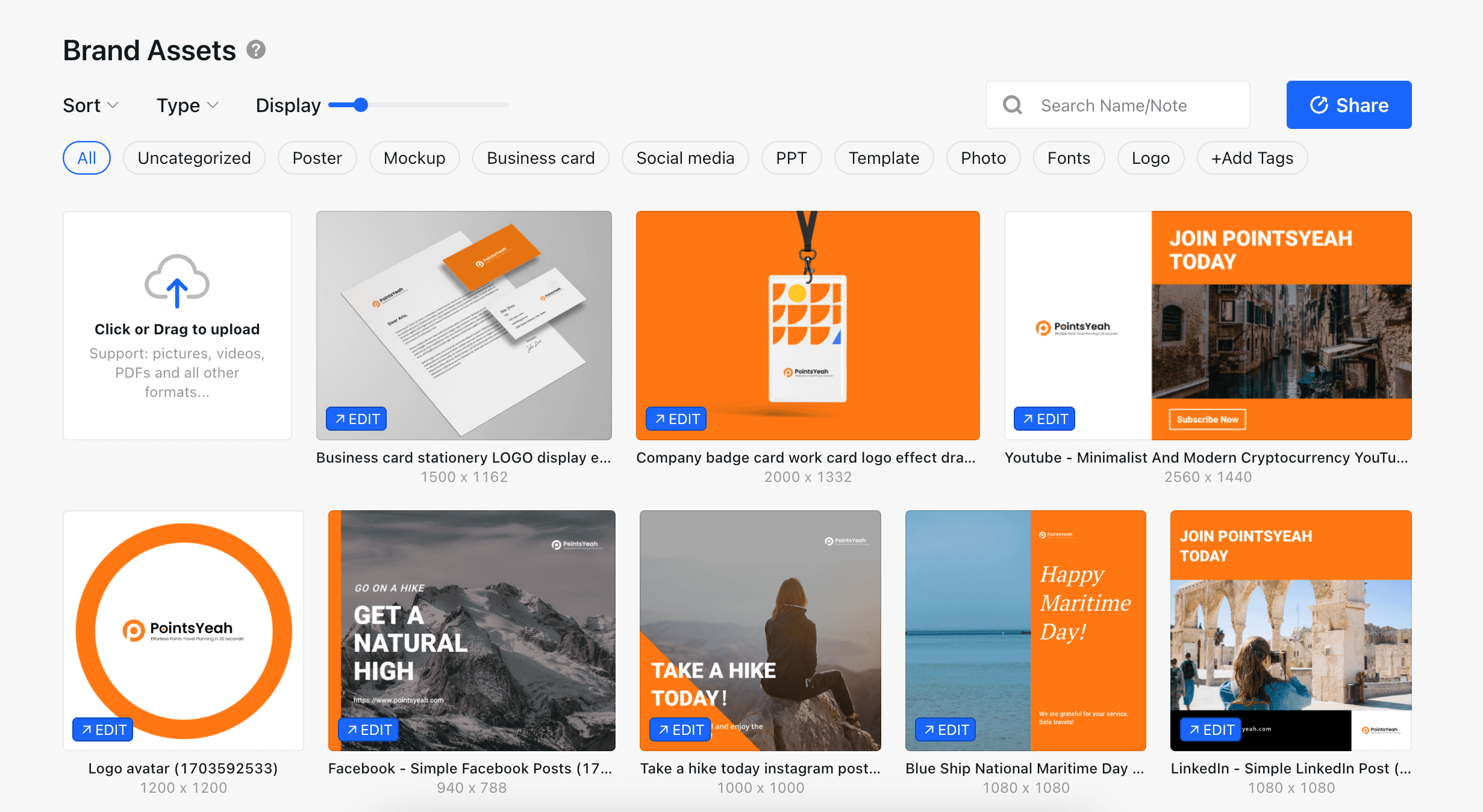Screen dimensions: 1483x812
Task: Click the magnifier icon in search box
Action: [x=1013, y=105]
